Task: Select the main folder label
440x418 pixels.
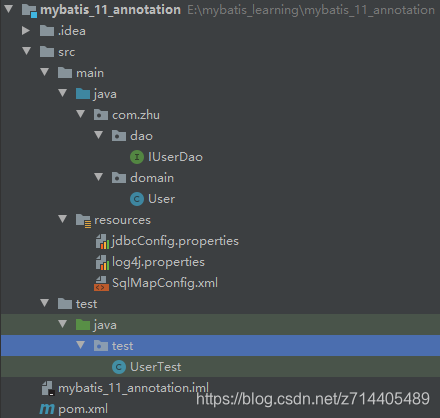Action: [90, 73]
